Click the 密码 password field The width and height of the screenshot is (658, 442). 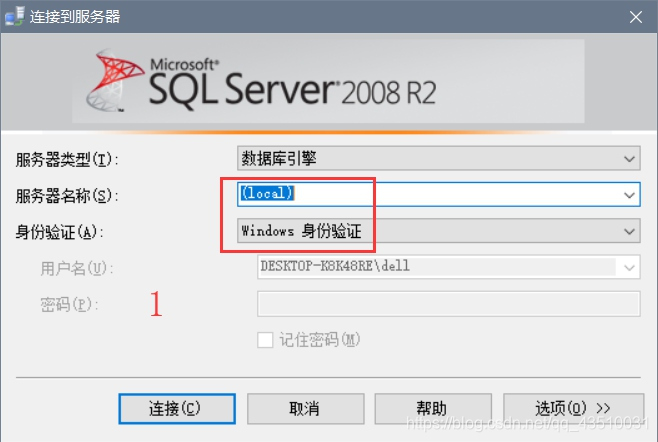pos(449,303)
